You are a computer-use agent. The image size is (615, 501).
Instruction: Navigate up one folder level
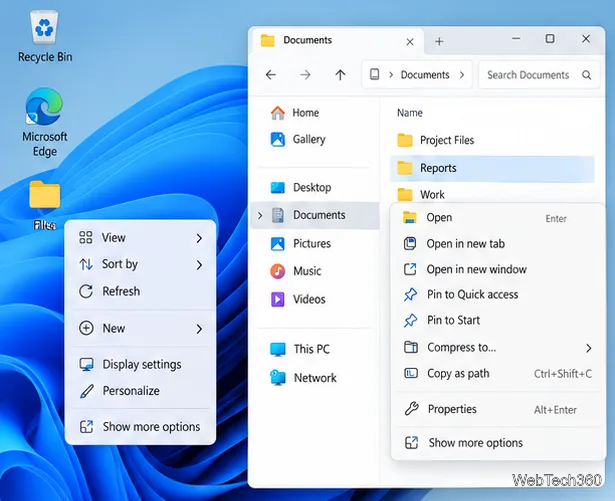tap(340, 75)
